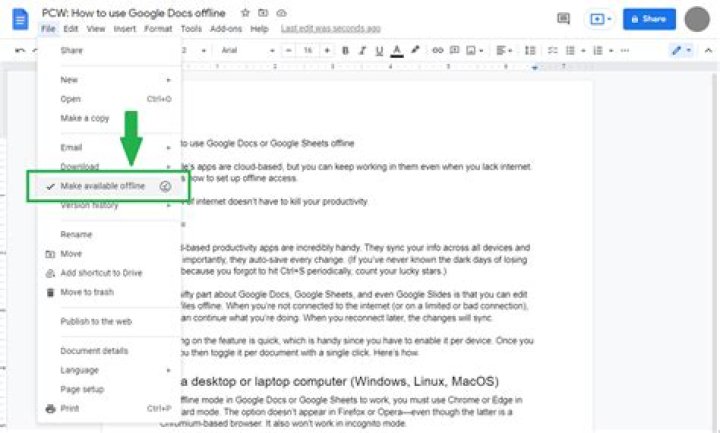Click the bulleted list icon
720x433 pixels.
[x=570, y=50]
